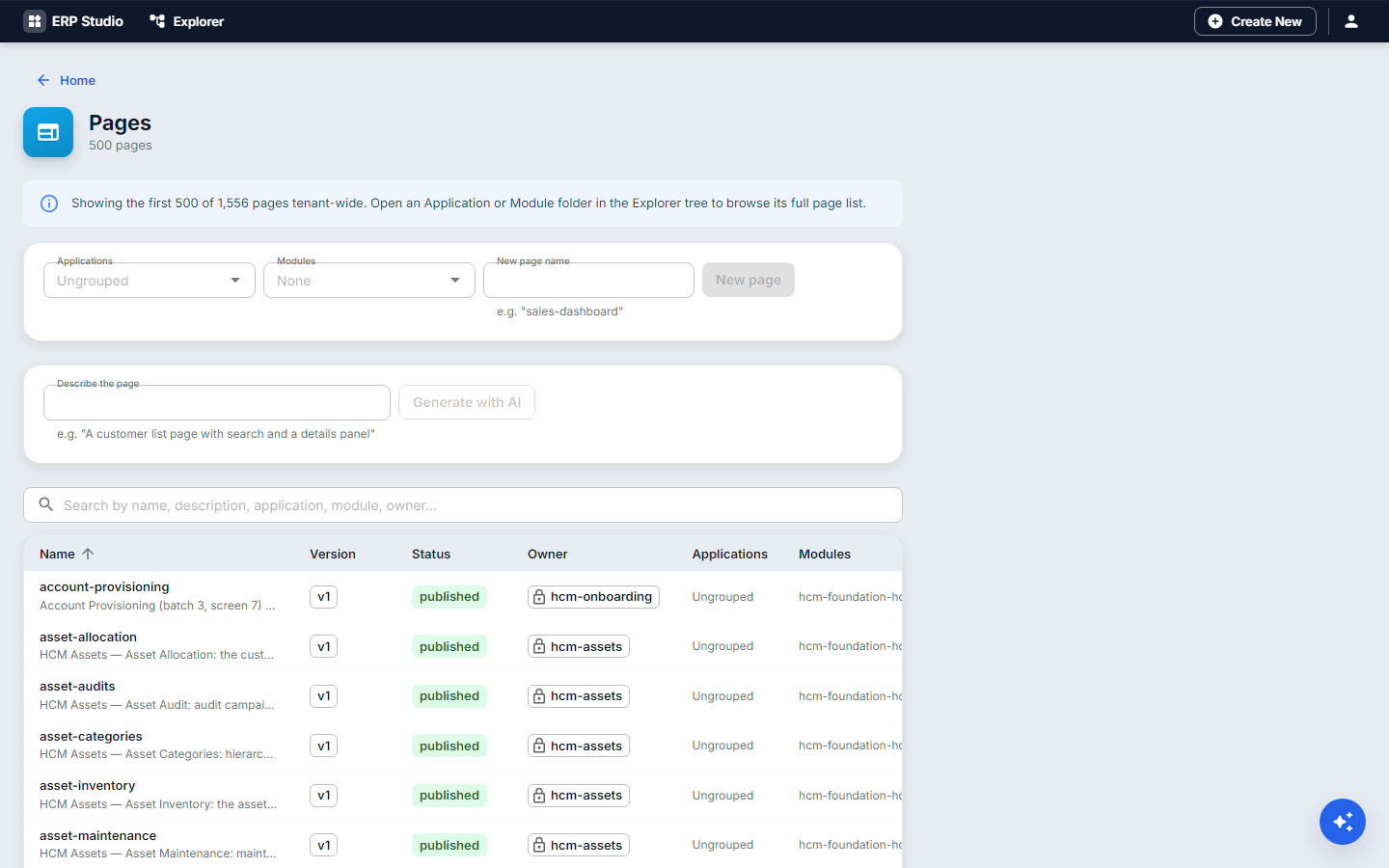
Task: Click the magnifier icon in the search box
Action: coord(45,504)
